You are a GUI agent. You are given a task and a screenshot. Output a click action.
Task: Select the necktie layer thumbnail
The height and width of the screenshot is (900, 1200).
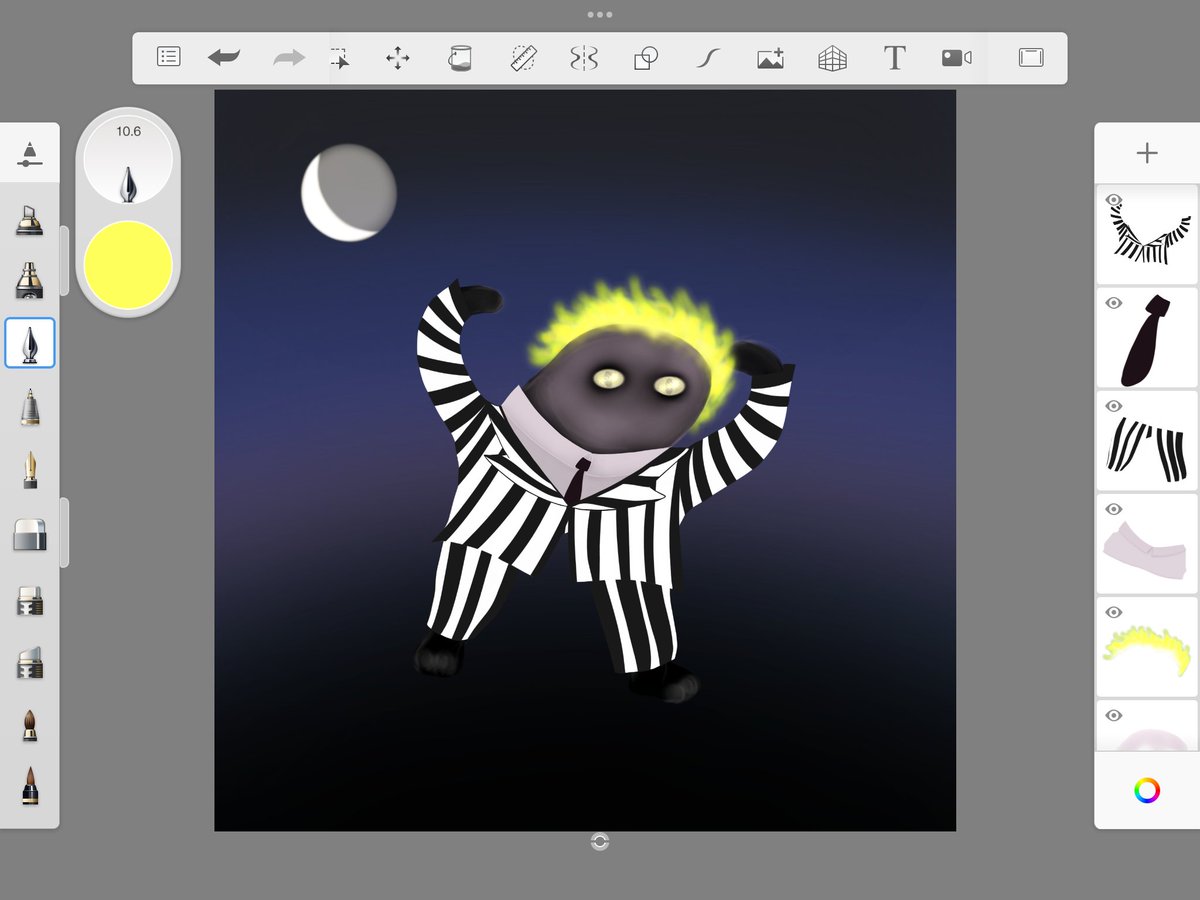tap(1147, 338)
